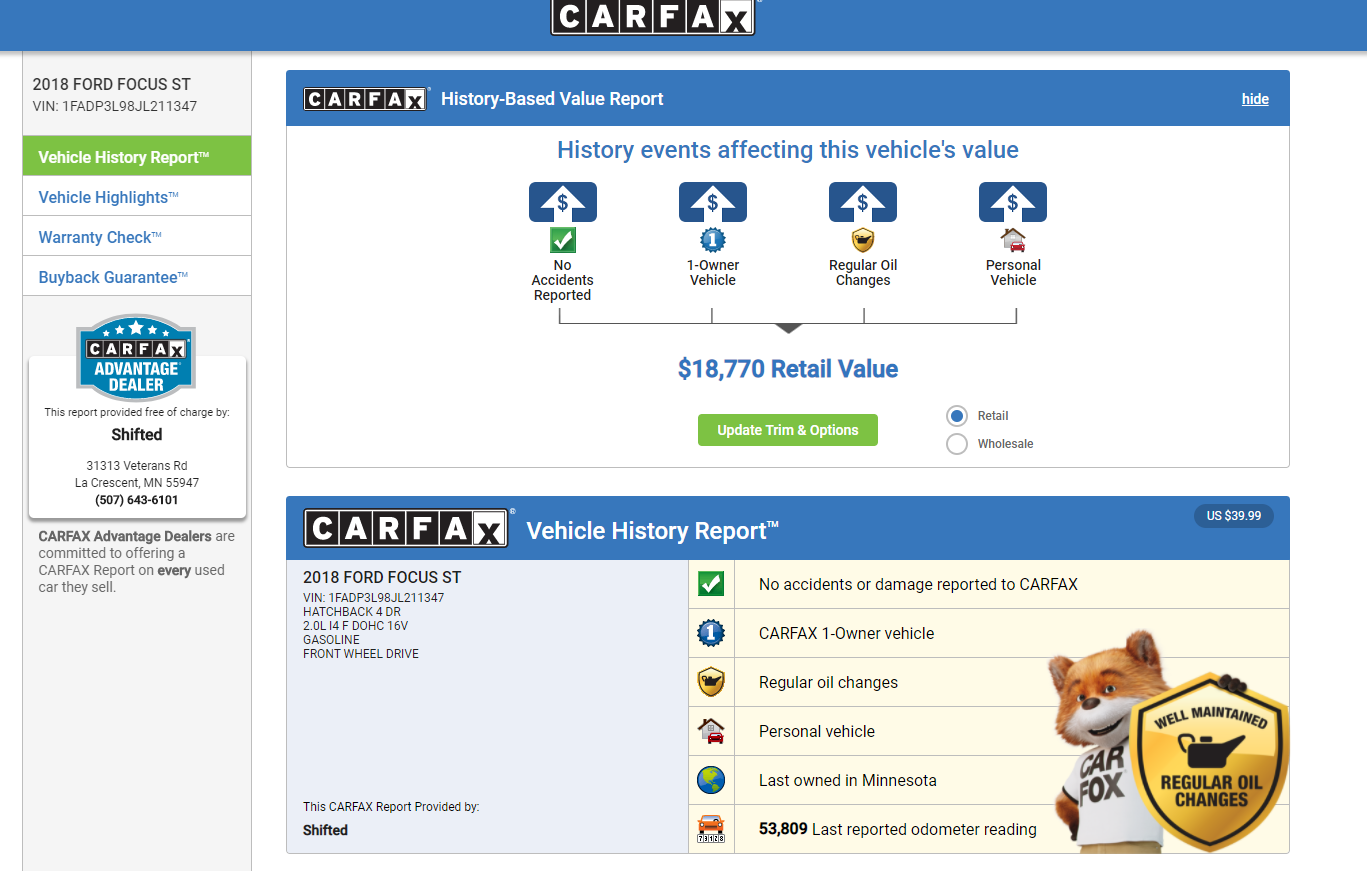Click the Personal vehicle row text
1367x871 pixels.
(817, 731)
